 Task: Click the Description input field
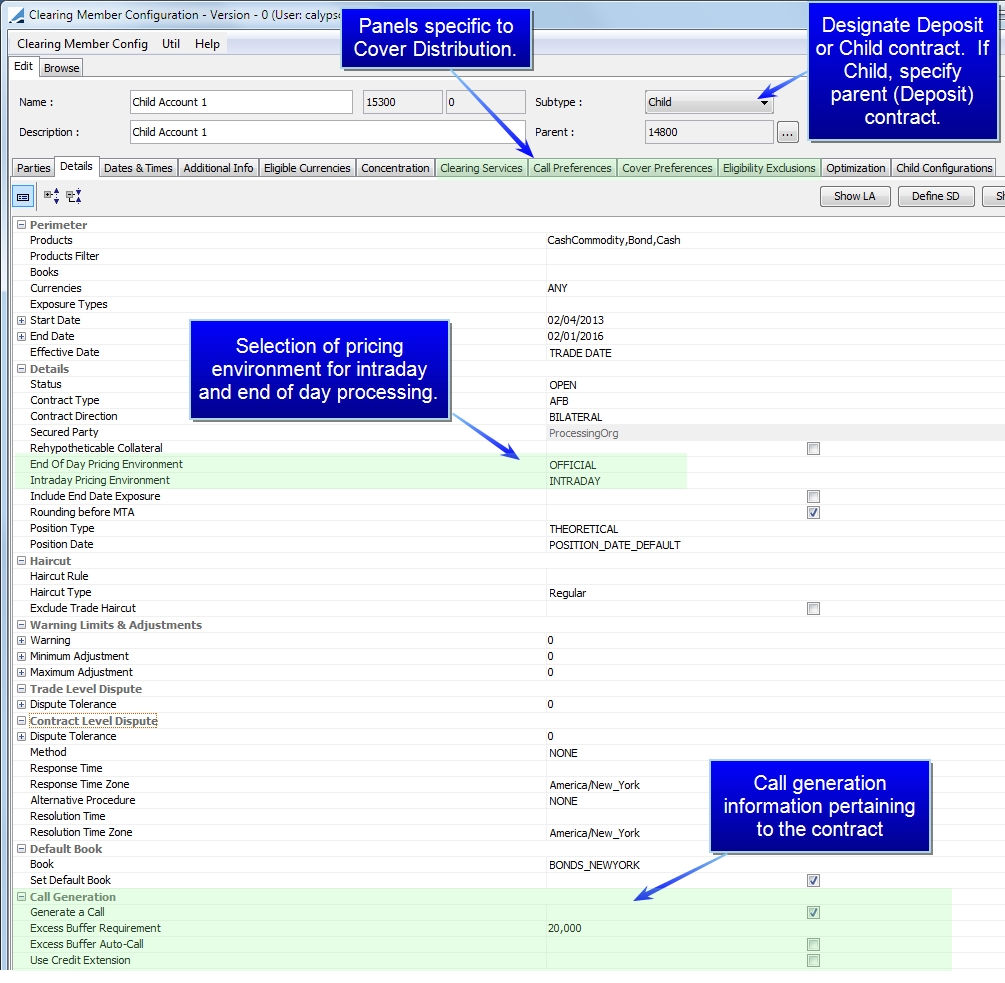click(x=328, y=133)
